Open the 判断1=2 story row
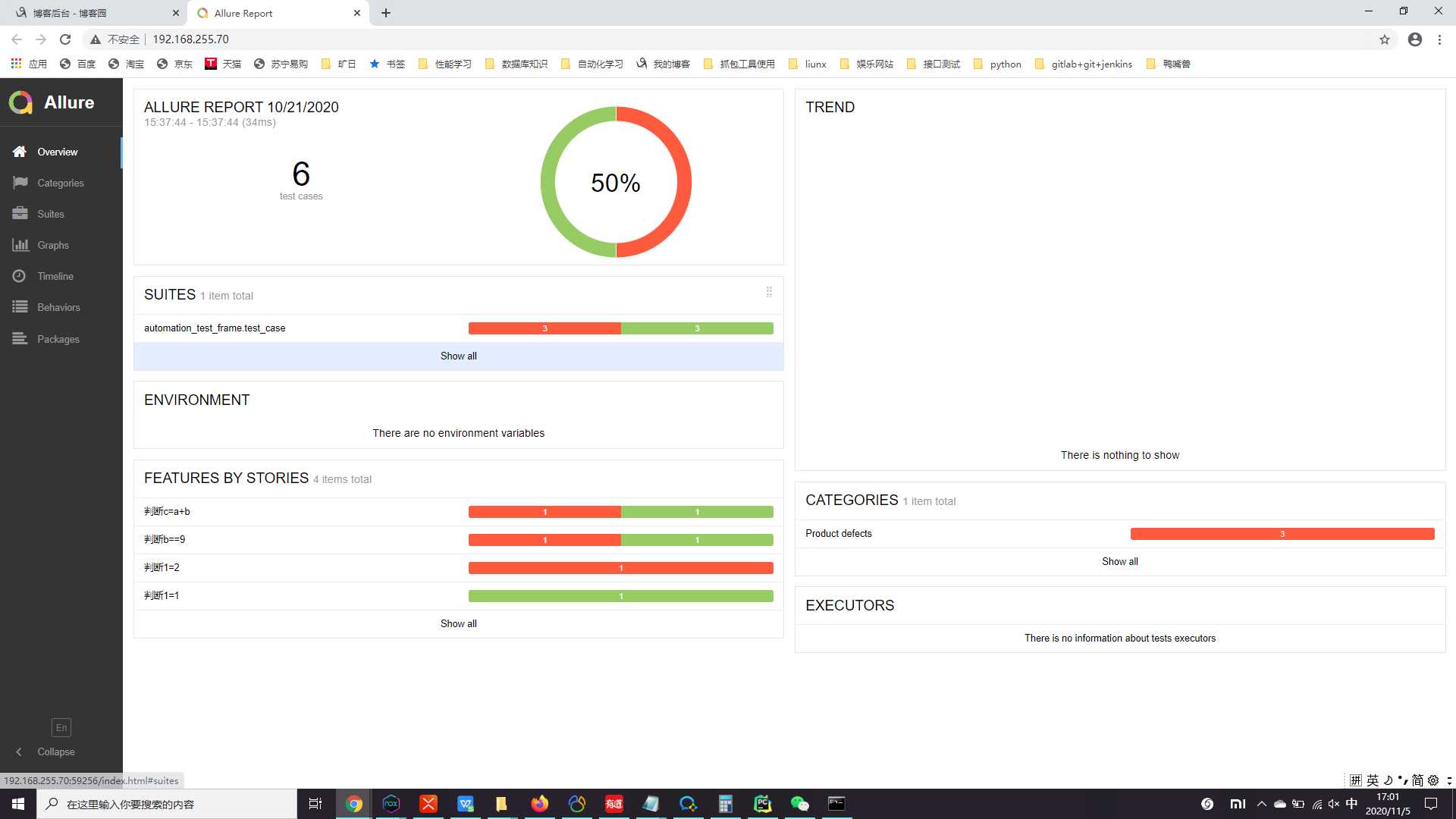 (x=458, y=568)
